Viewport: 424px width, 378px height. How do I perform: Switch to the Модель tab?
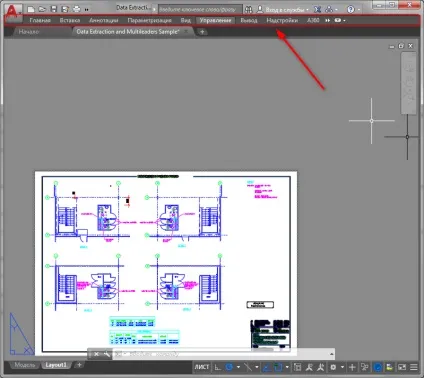point(25,365)
